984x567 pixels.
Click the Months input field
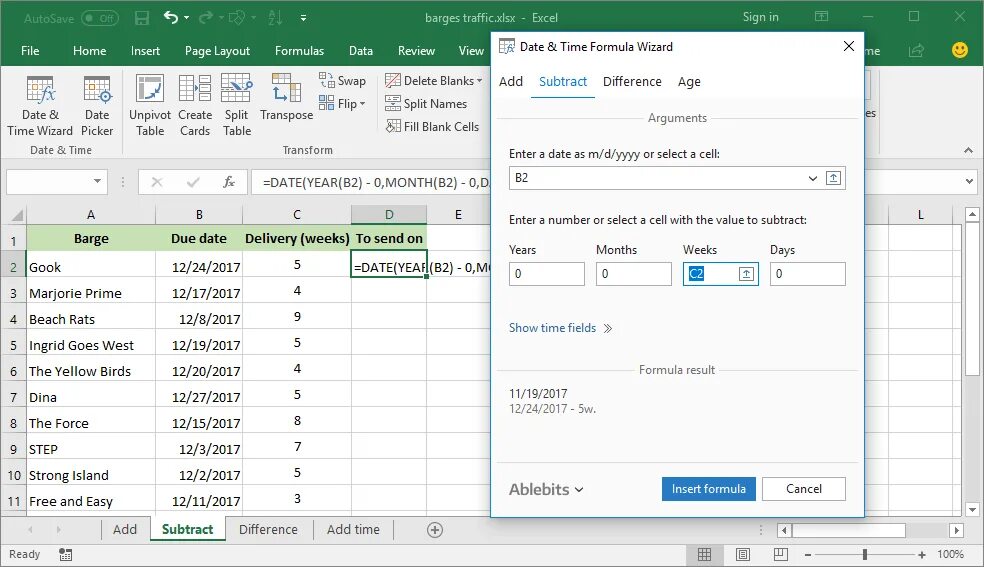point(633,273)
